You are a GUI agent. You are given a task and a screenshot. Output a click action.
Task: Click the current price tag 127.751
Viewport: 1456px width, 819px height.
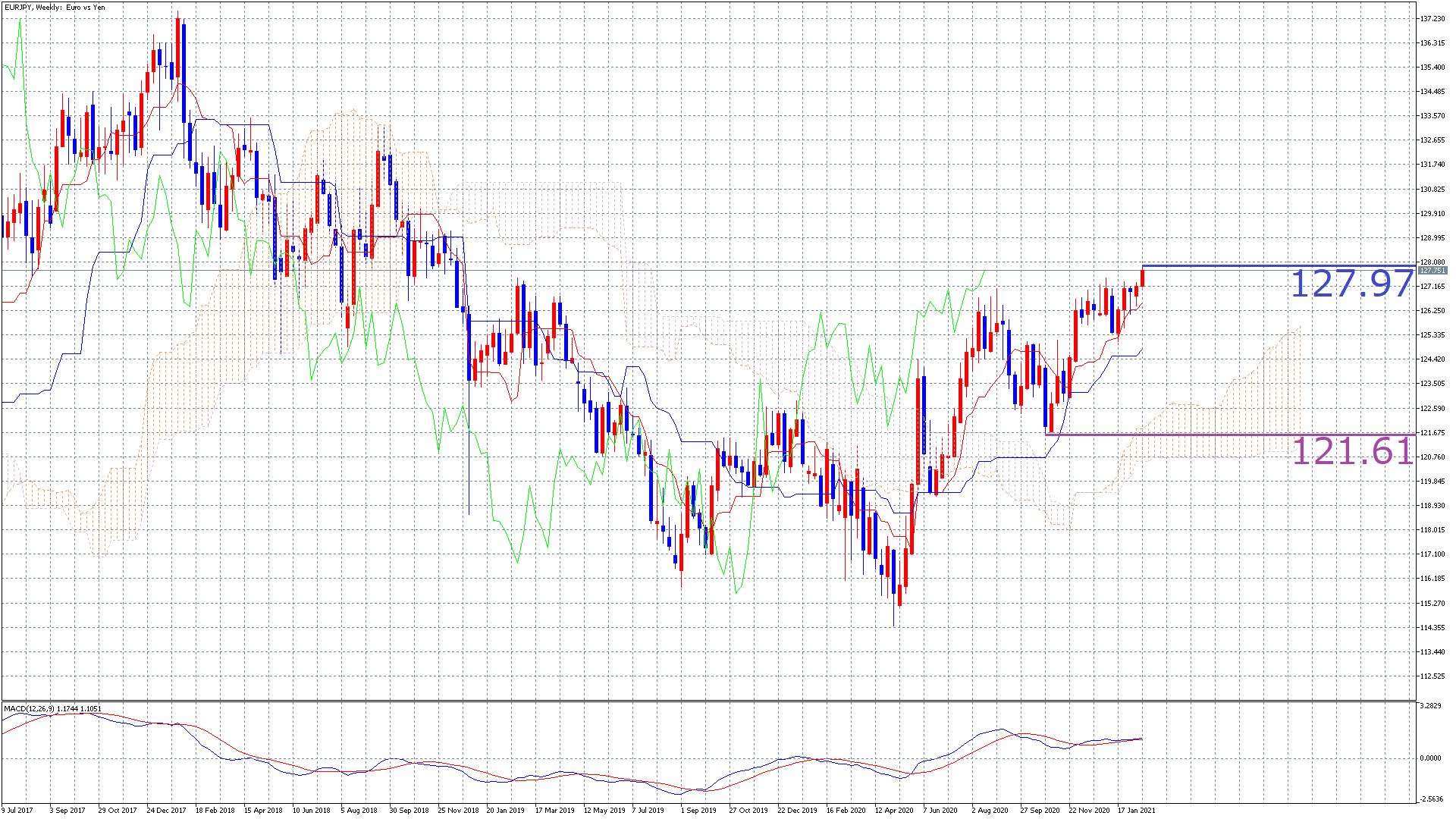(1432, 271)
